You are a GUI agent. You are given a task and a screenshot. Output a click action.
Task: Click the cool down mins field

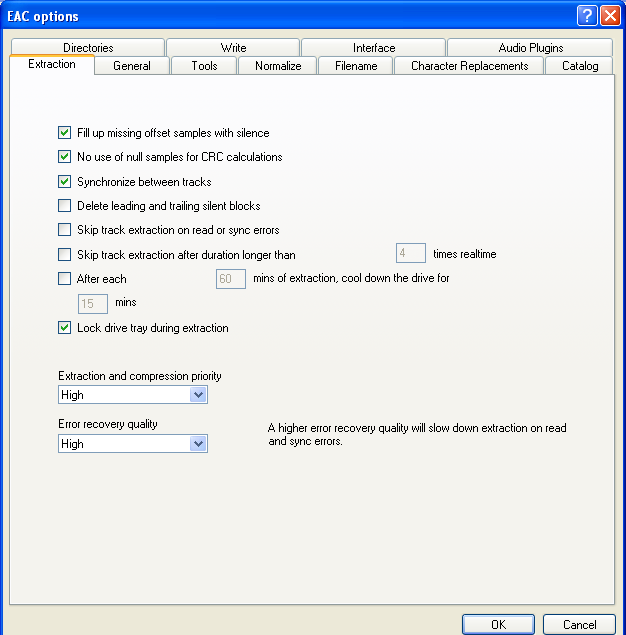pyautogui.click(x=93, y=302)
